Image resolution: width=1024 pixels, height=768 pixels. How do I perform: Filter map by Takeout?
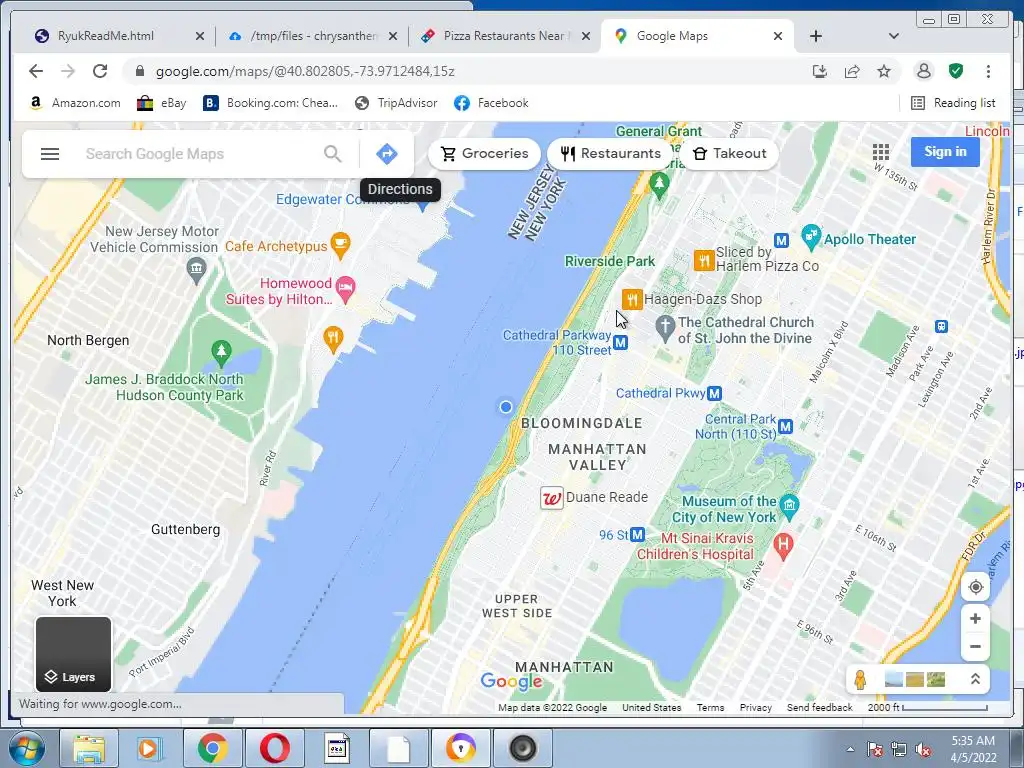[729, 153]
